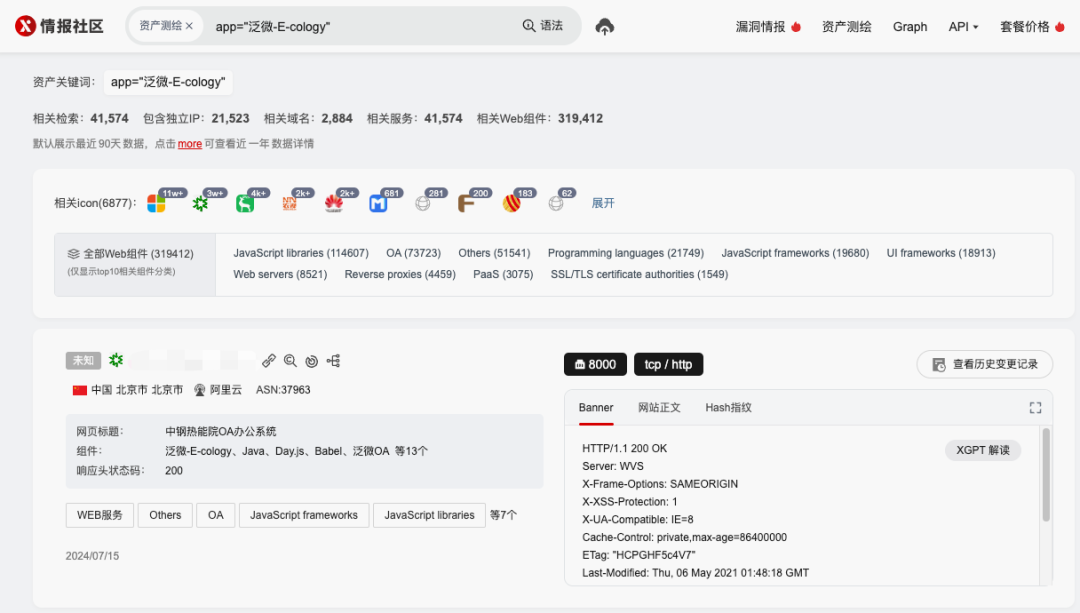Switch to the Hash指纹 tab
Viewport: 1080px width, 613px height.
(728, 408)
